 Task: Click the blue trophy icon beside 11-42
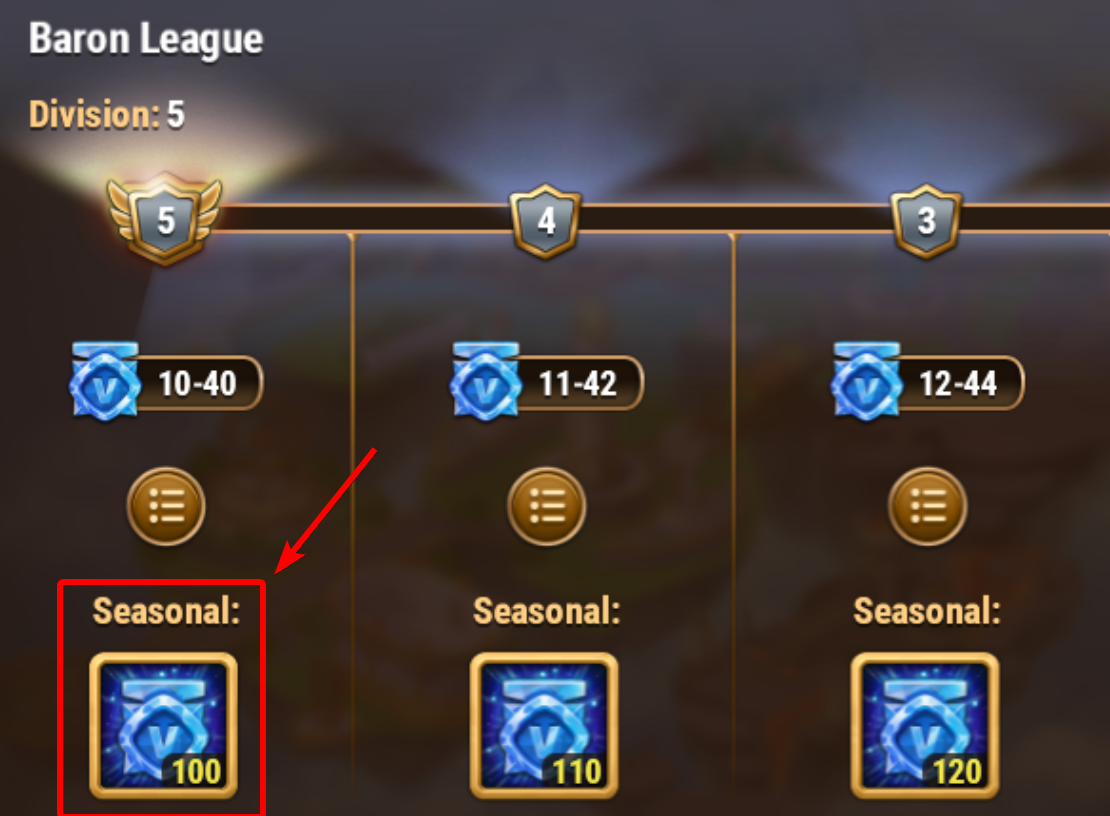[x=486, y=381]
